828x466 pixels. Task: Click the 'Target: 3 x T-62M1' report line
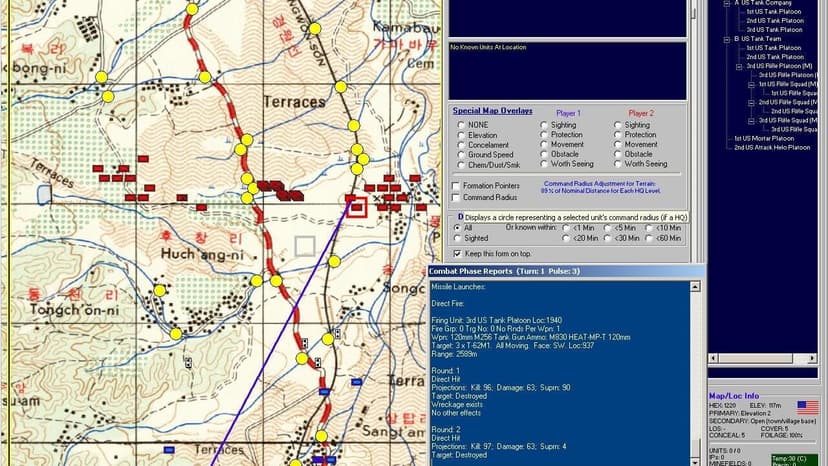(512, 346)
